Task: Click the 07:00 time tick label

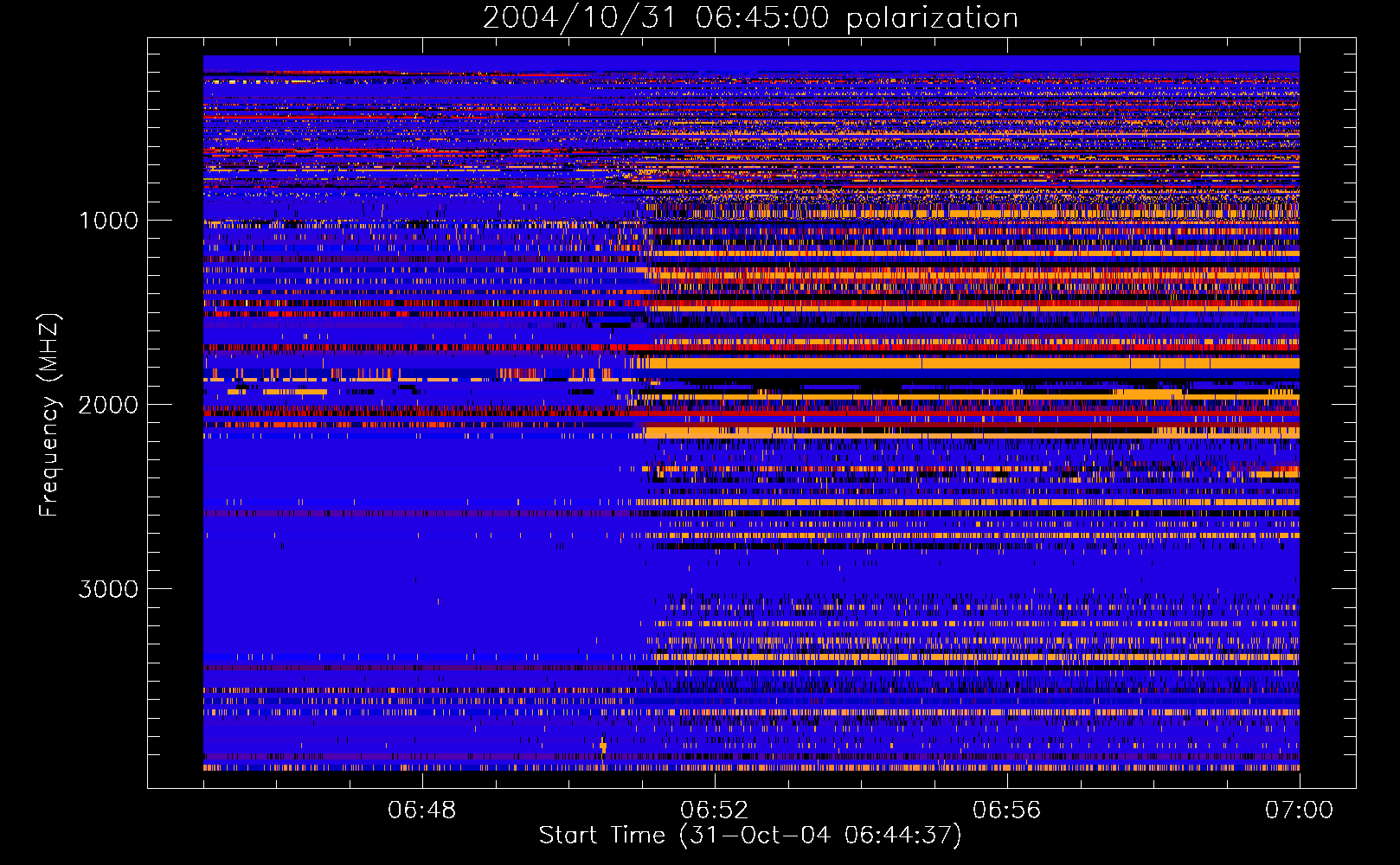Action: 1299,811
